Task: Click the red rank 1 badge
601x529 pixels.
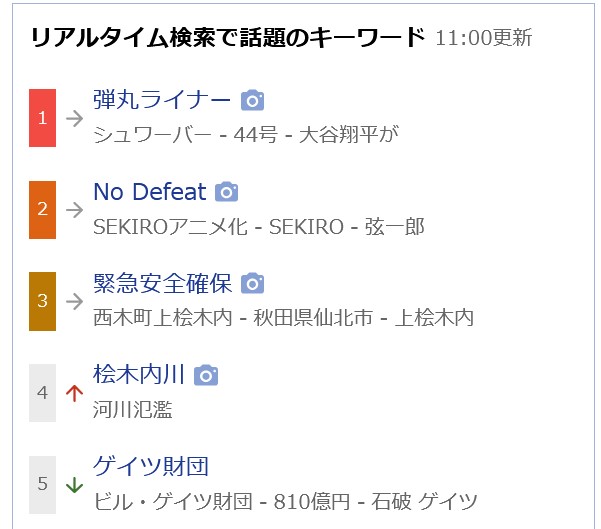Action: click(42, 118)
